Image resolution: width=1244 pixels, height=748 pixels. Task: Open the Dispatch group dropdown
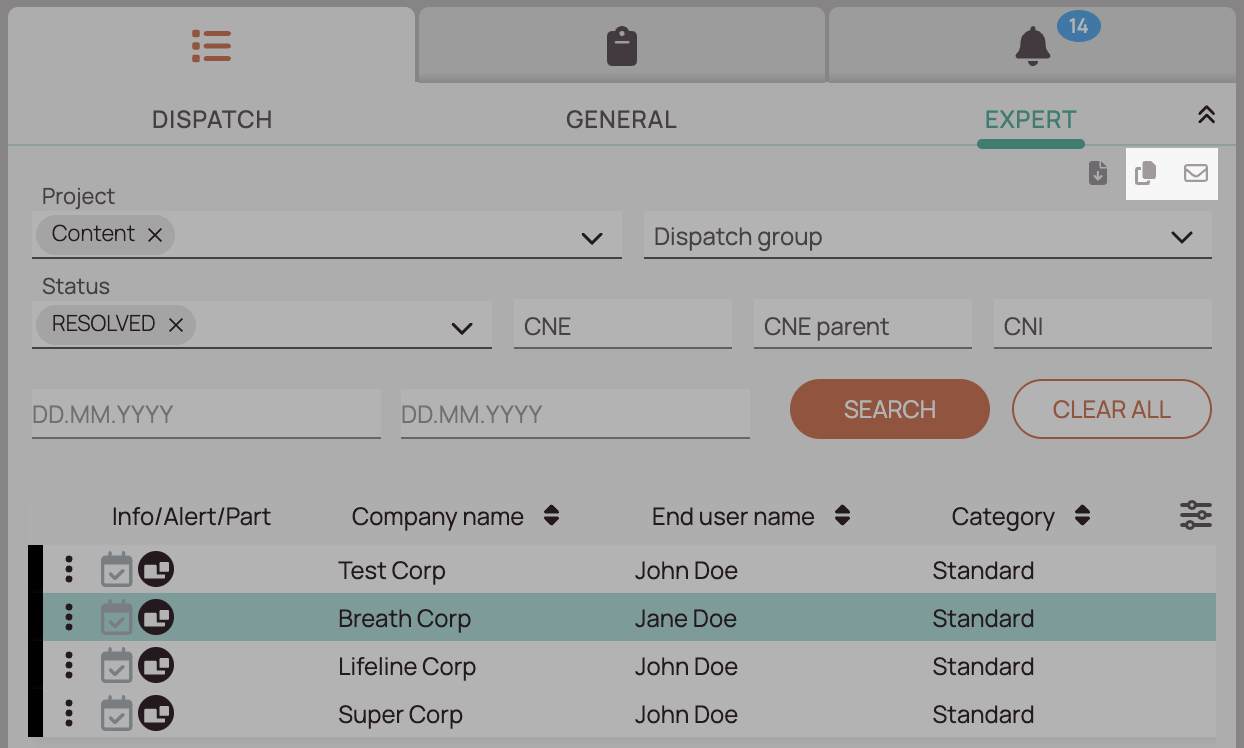1182,236
